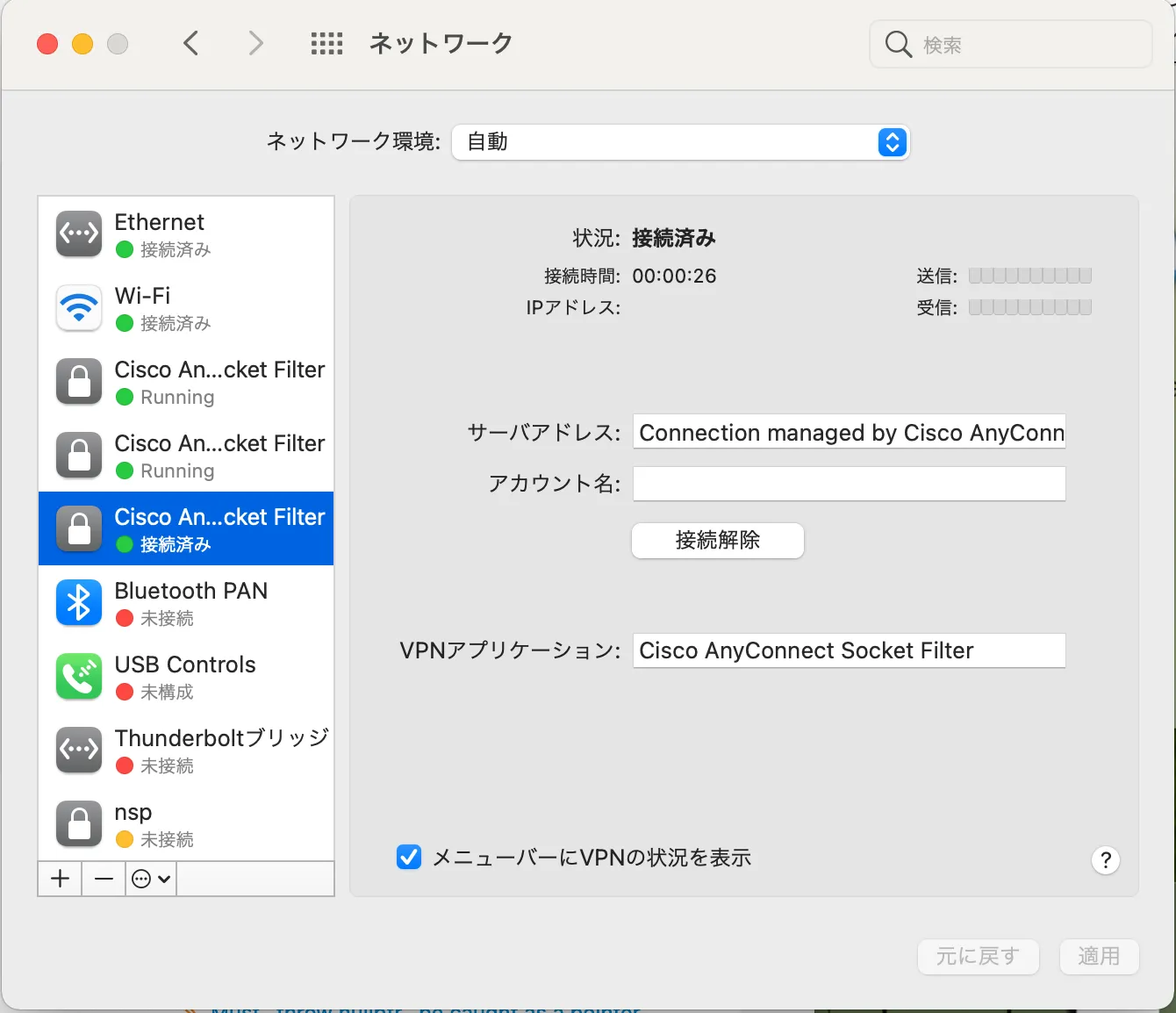
Task: Add a new service with plus button
Action: pos(61,879)
